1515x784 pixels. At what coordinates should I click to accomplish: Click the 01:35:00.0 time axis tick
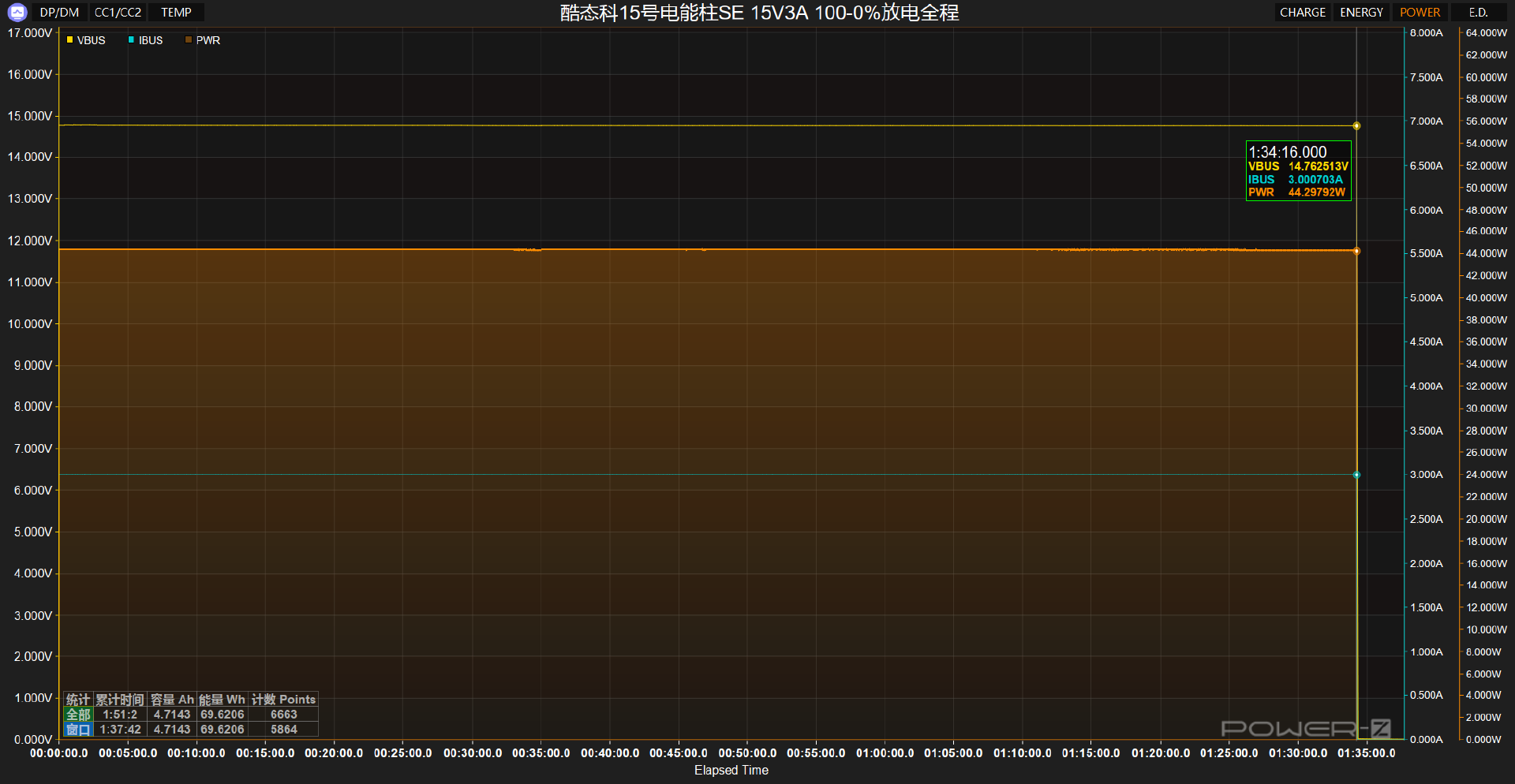(1366, 753)
